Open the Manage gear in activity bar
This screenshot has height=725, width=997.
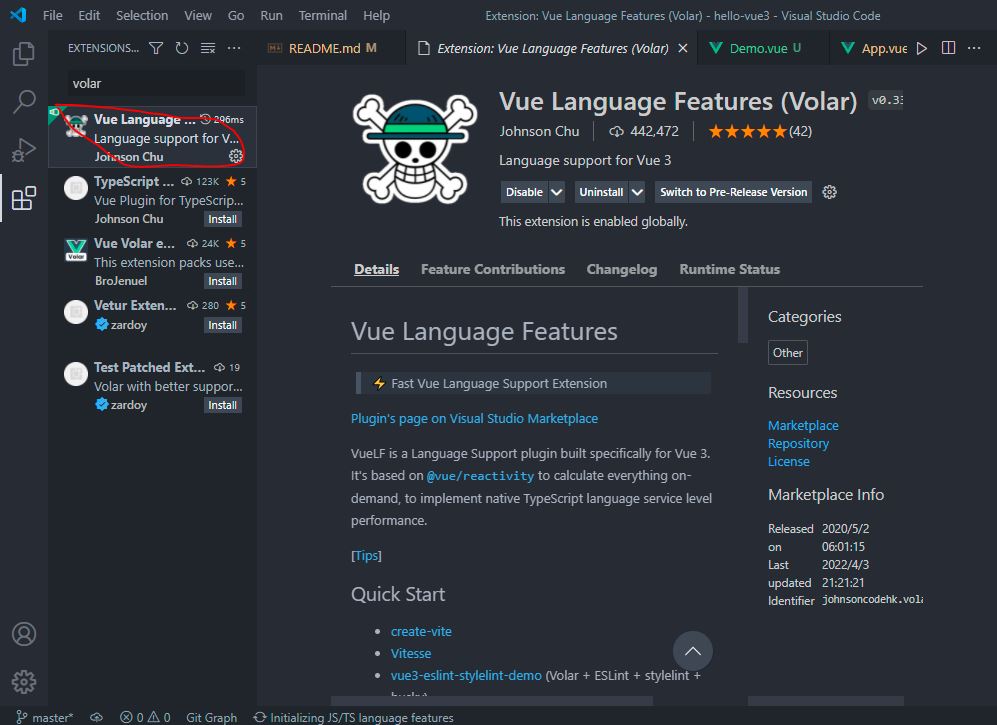coord(24,682)
